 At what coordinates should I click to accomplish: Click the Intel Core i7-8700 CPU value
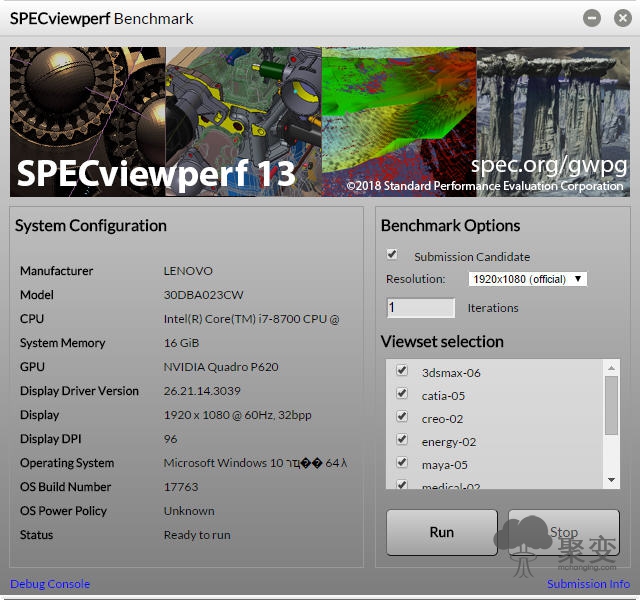tap(251, 319)
